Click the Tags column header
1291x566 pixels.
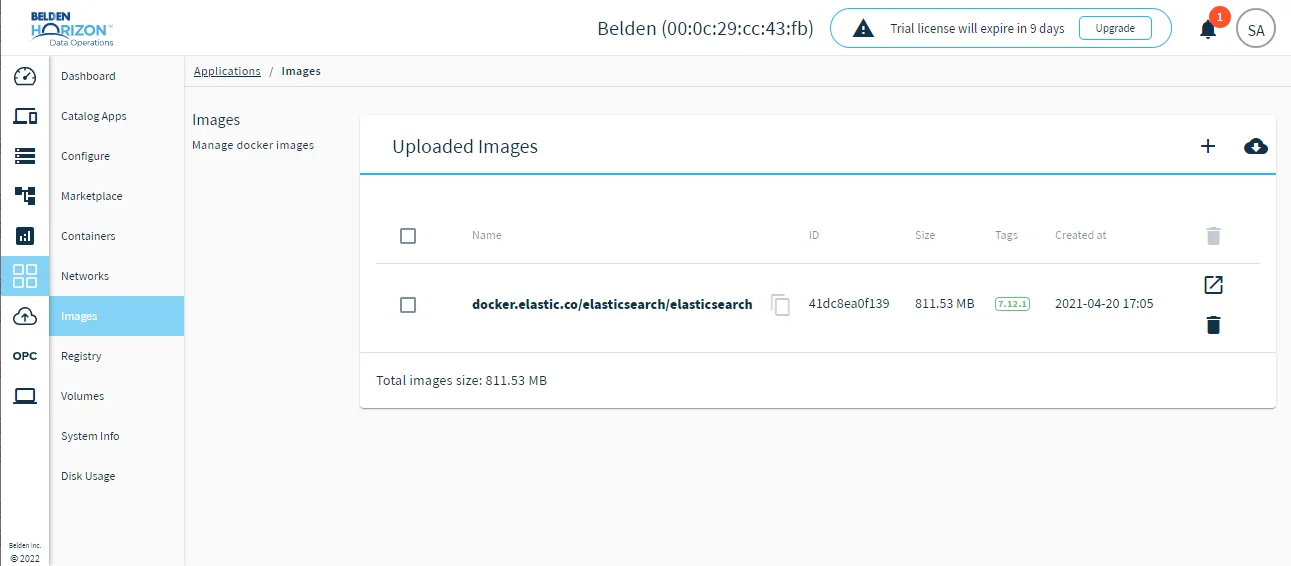tap(1006, 235)
